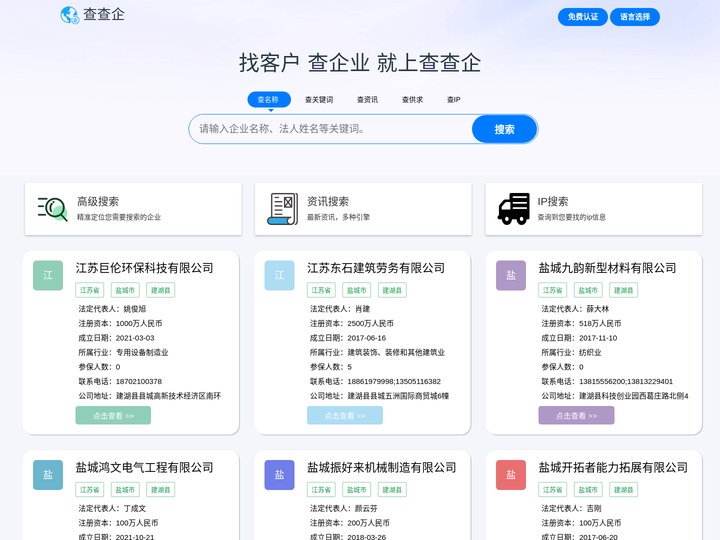
Task: Click 江苏省 tag on 盐城鸿文电气工程 card
Action: [90, 490]
